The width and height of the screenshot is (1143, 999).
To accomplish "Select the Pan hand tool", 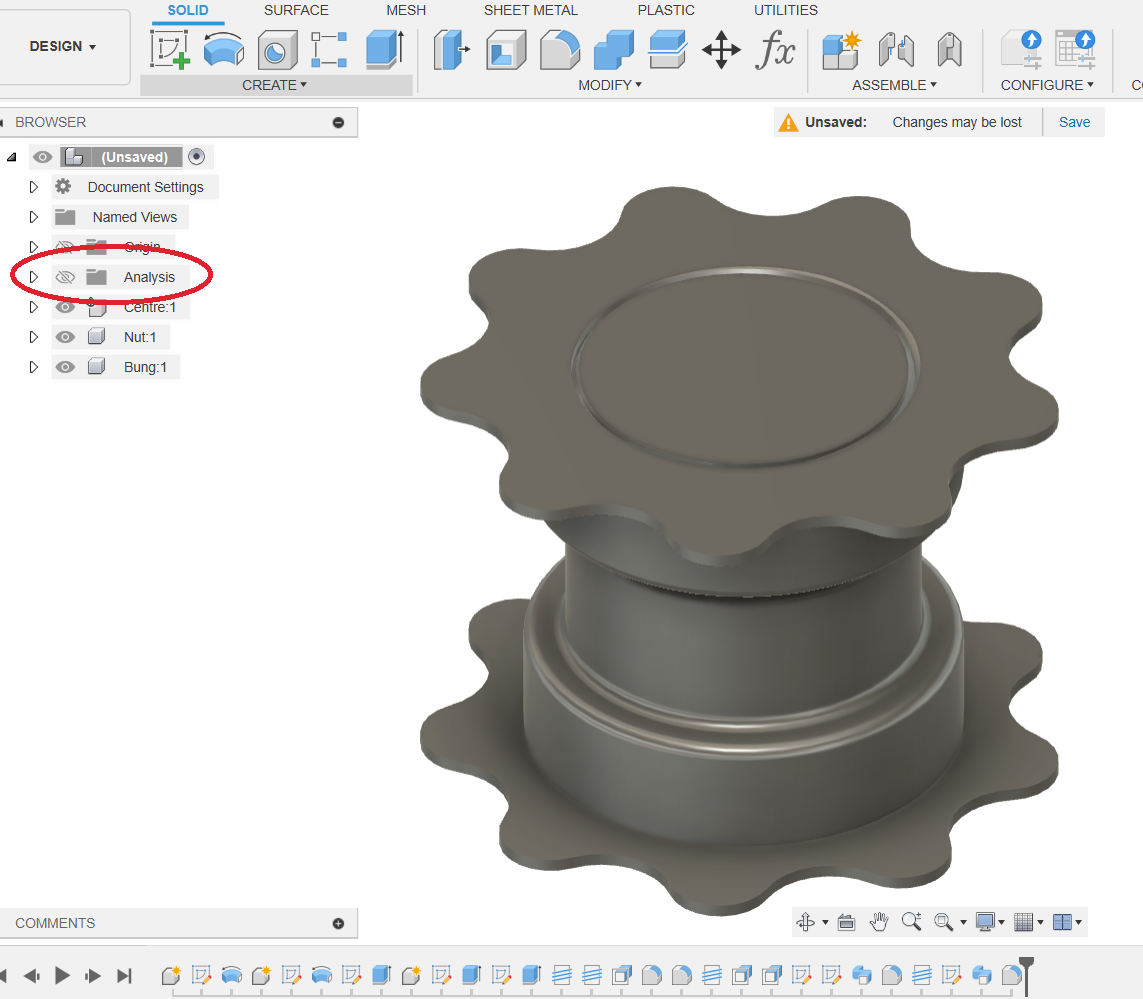I will (879, 922).
